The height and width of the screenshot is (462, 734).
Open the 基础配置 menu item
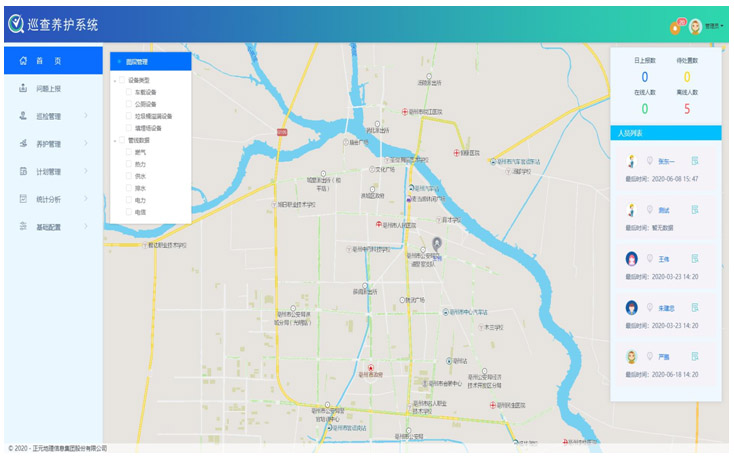point(48,227)
